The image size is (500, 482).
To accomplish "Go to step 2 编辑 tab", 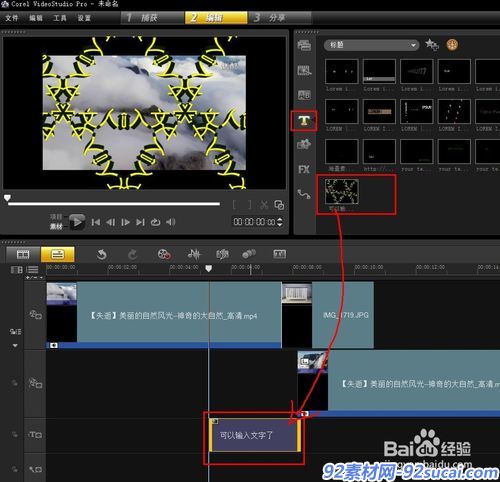I will pos(216,18).
